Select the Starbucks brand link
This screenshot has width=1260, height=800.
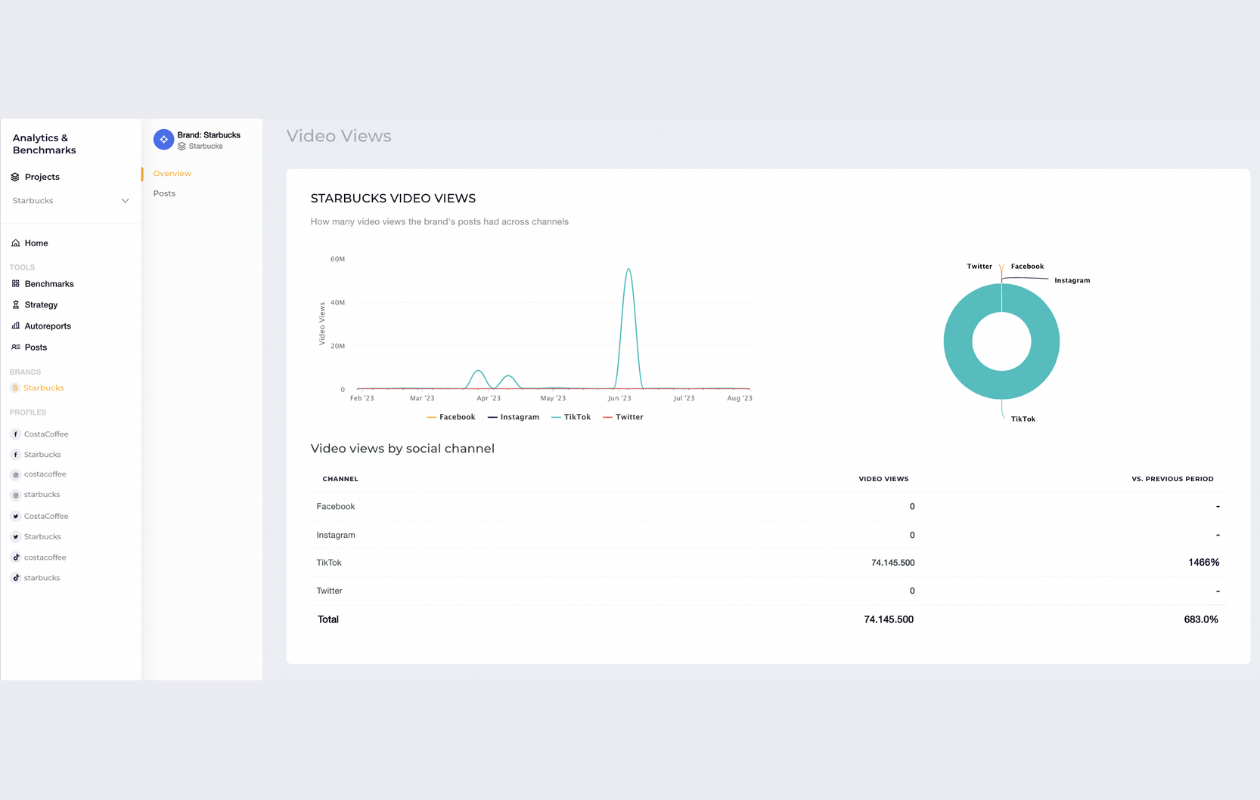click(44, 388)
